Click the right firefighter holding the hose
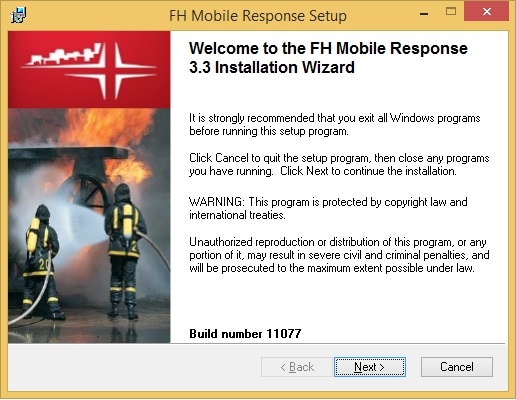 click(125, 250)
